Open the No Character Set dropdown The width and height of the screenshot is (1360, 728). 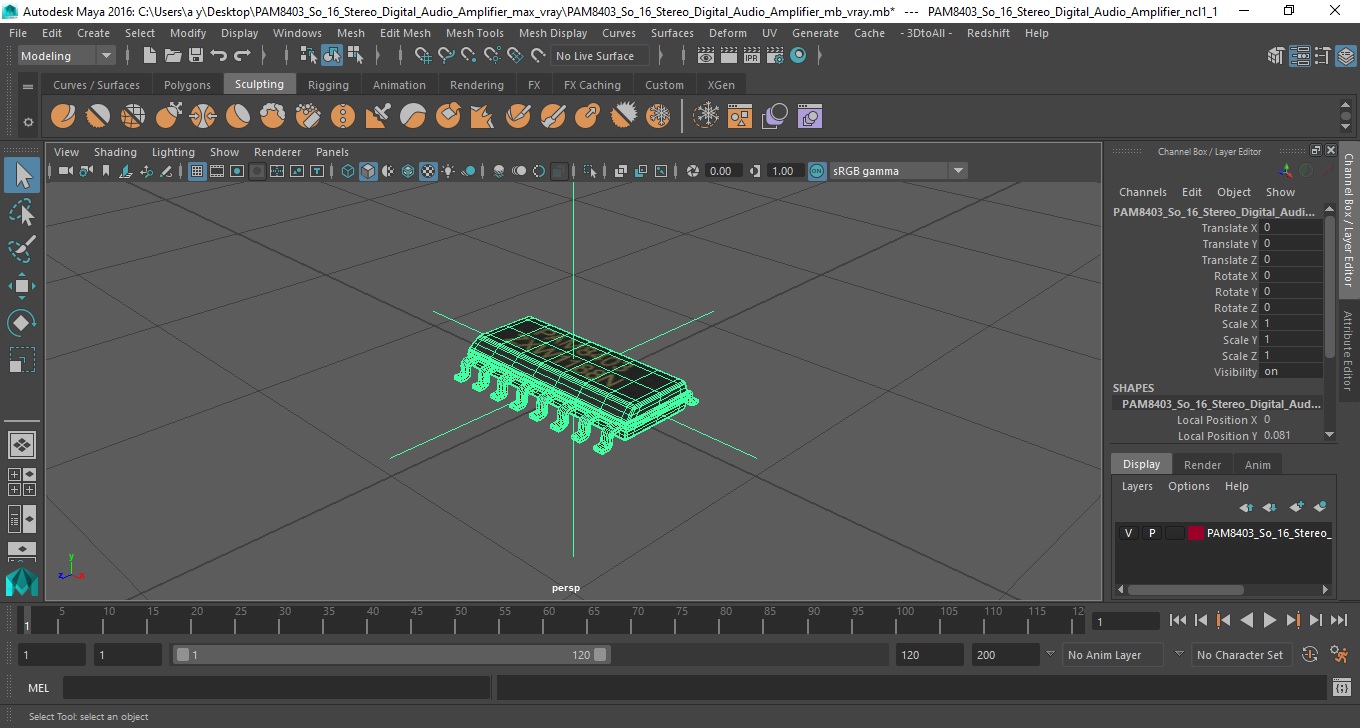click(1240, 655)
